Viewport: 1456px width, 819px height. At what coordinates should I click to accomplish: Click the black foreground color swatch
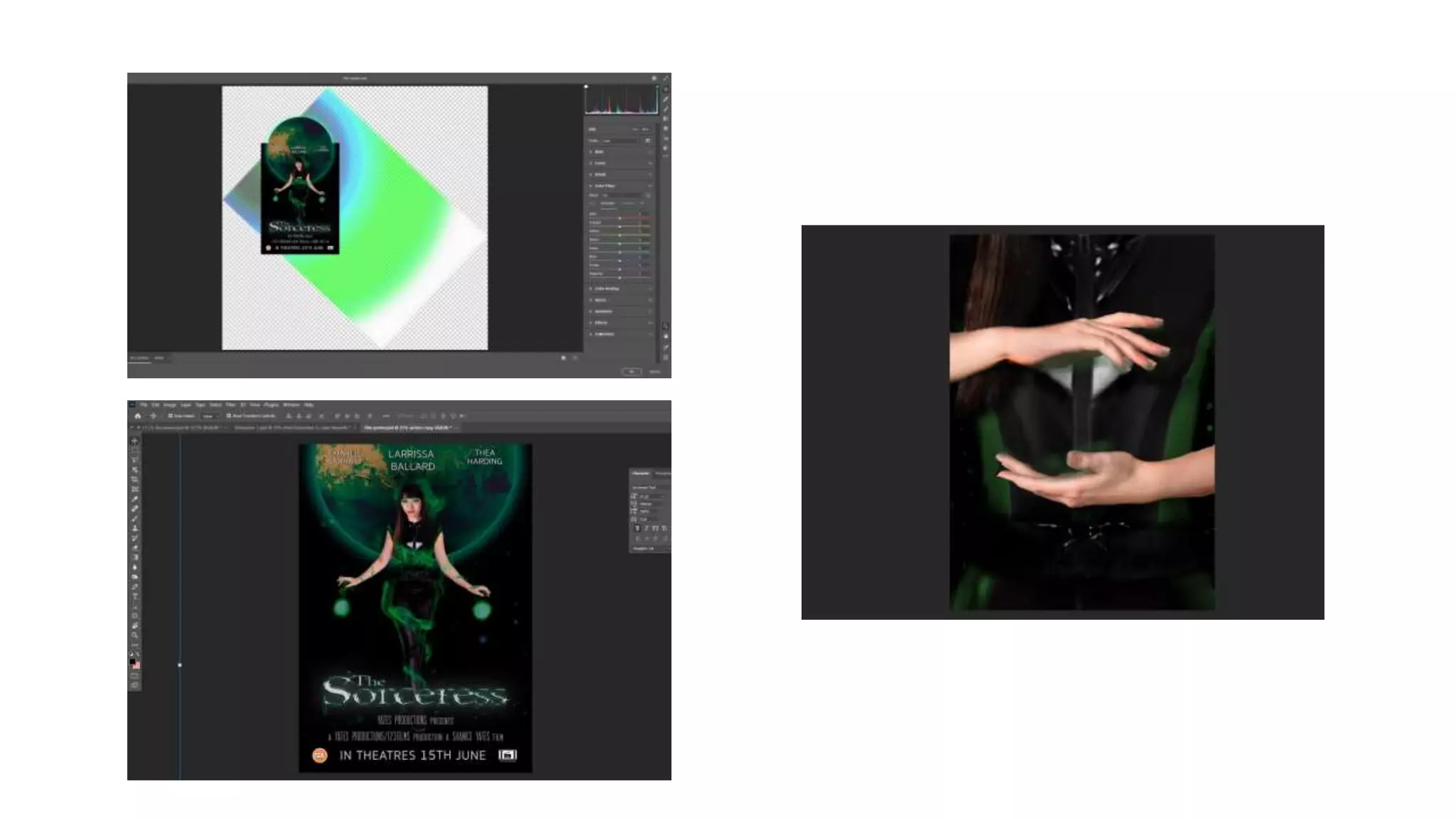132,662
